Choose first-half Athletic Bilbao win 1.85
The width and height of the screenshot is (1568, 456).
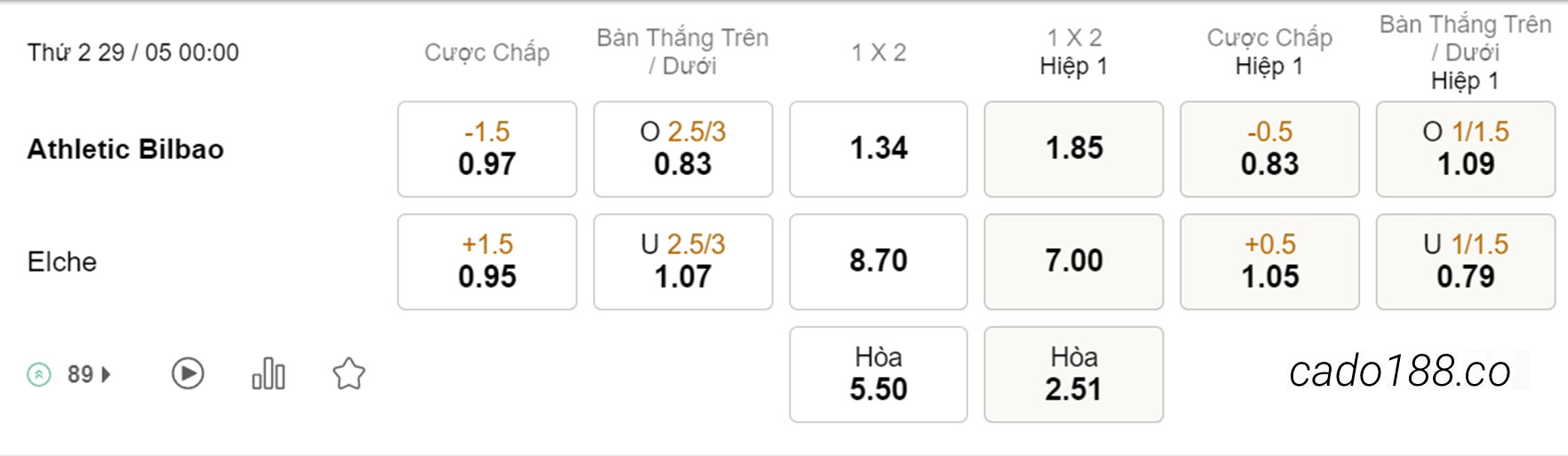pyautogui.click(x=1074, y=148)
